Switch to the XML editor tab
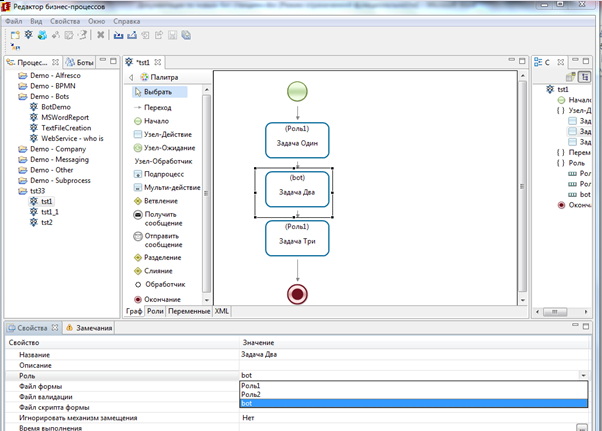The height and width of the screenshot is (431, 602). click(x=221, y=311)
